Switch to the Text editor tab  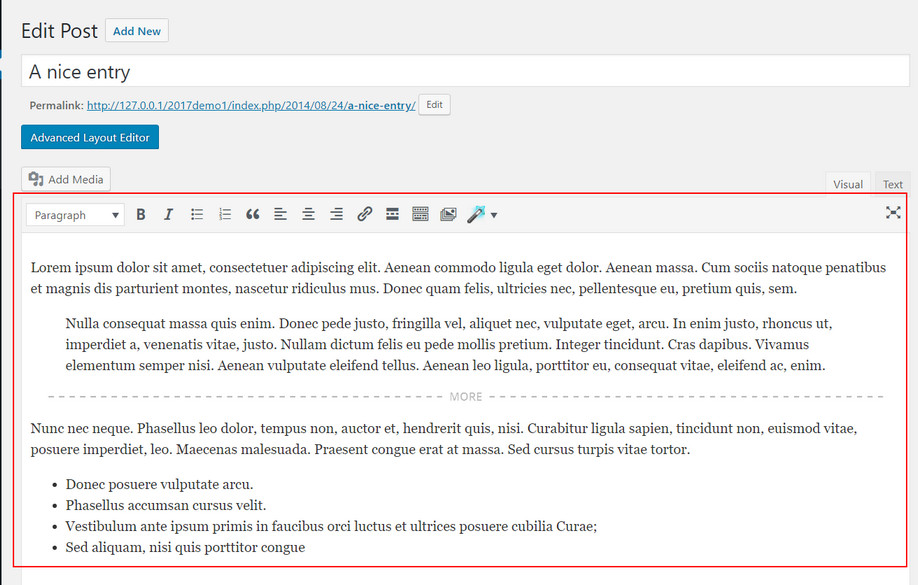coord(892,184)
